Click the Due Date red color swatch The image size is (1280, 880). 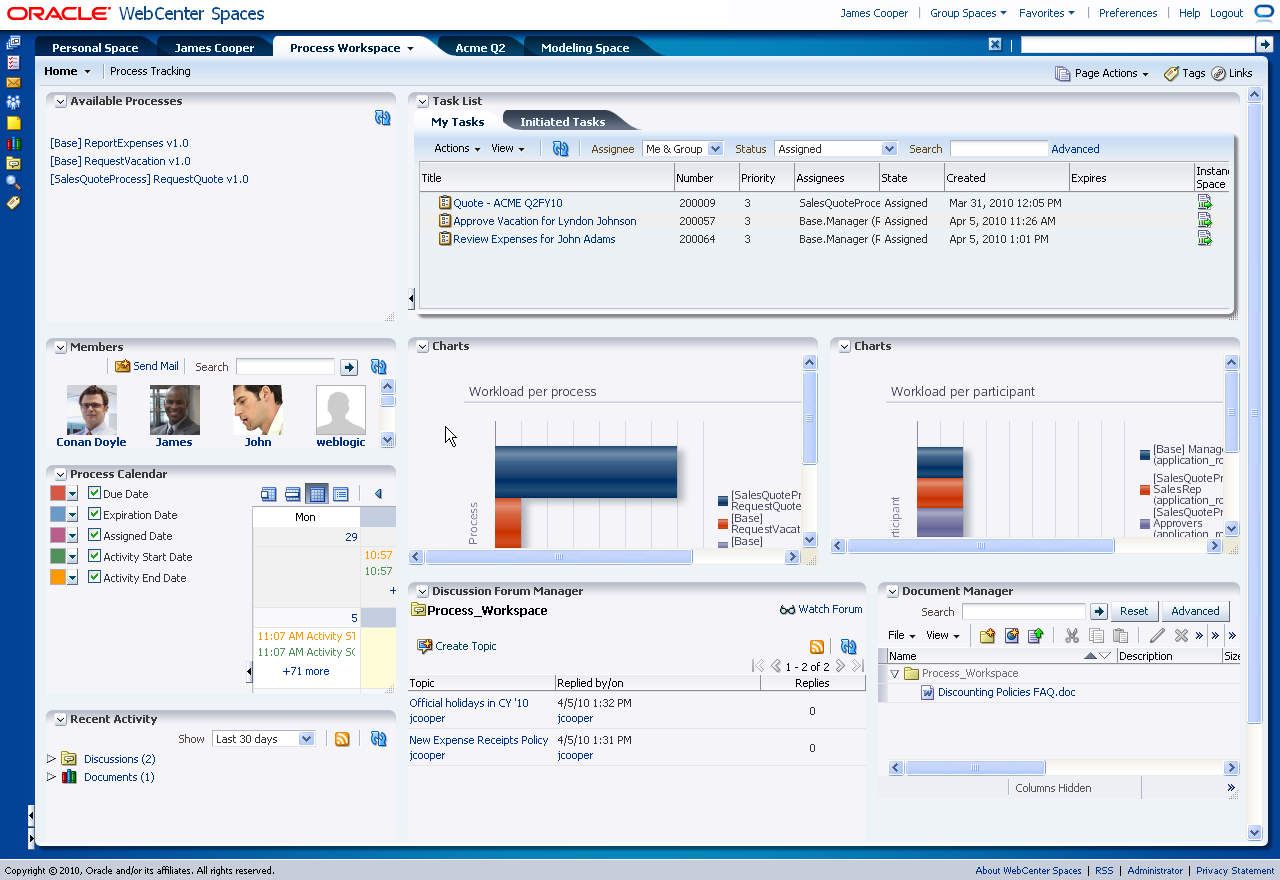coord(58,493)
